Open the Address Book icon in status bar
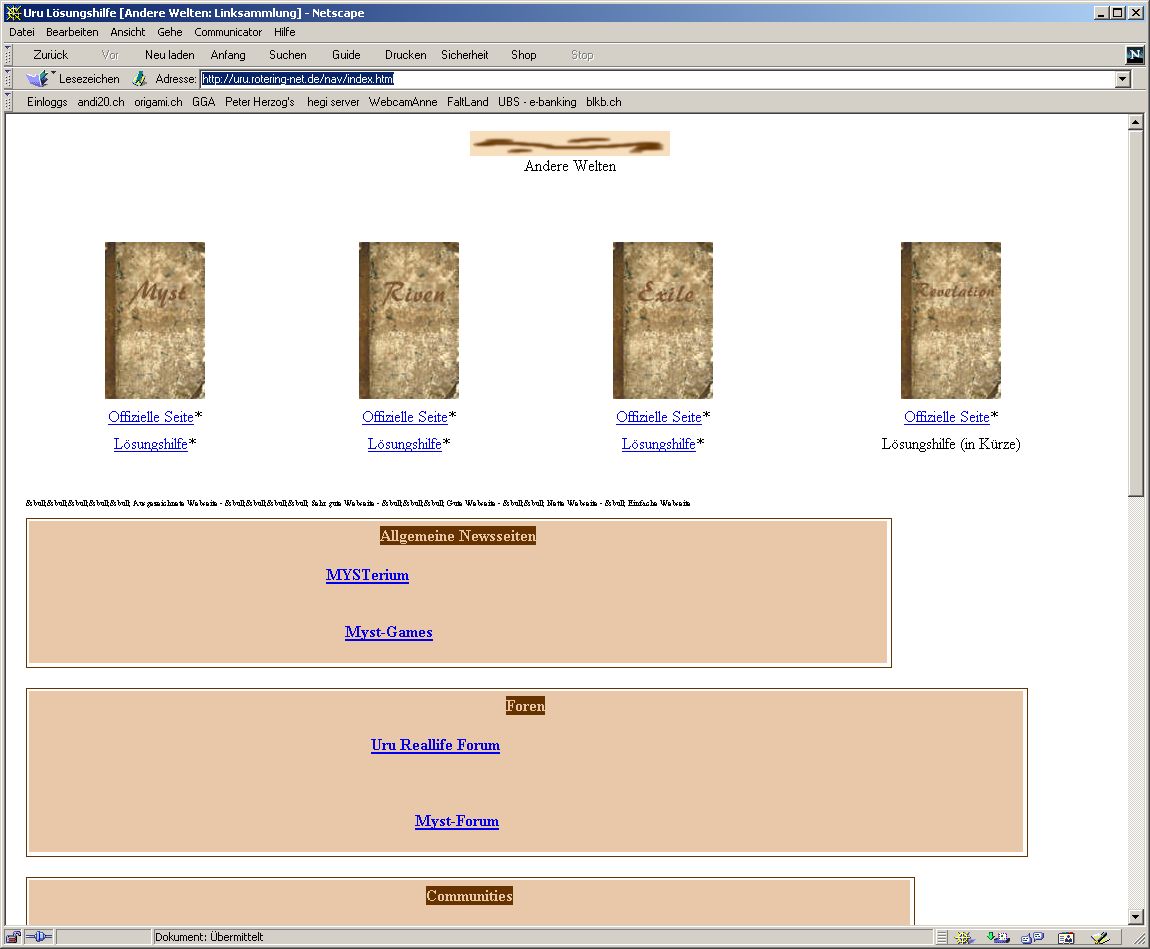Screen dimensions: 1150x949 (1066, 937)
